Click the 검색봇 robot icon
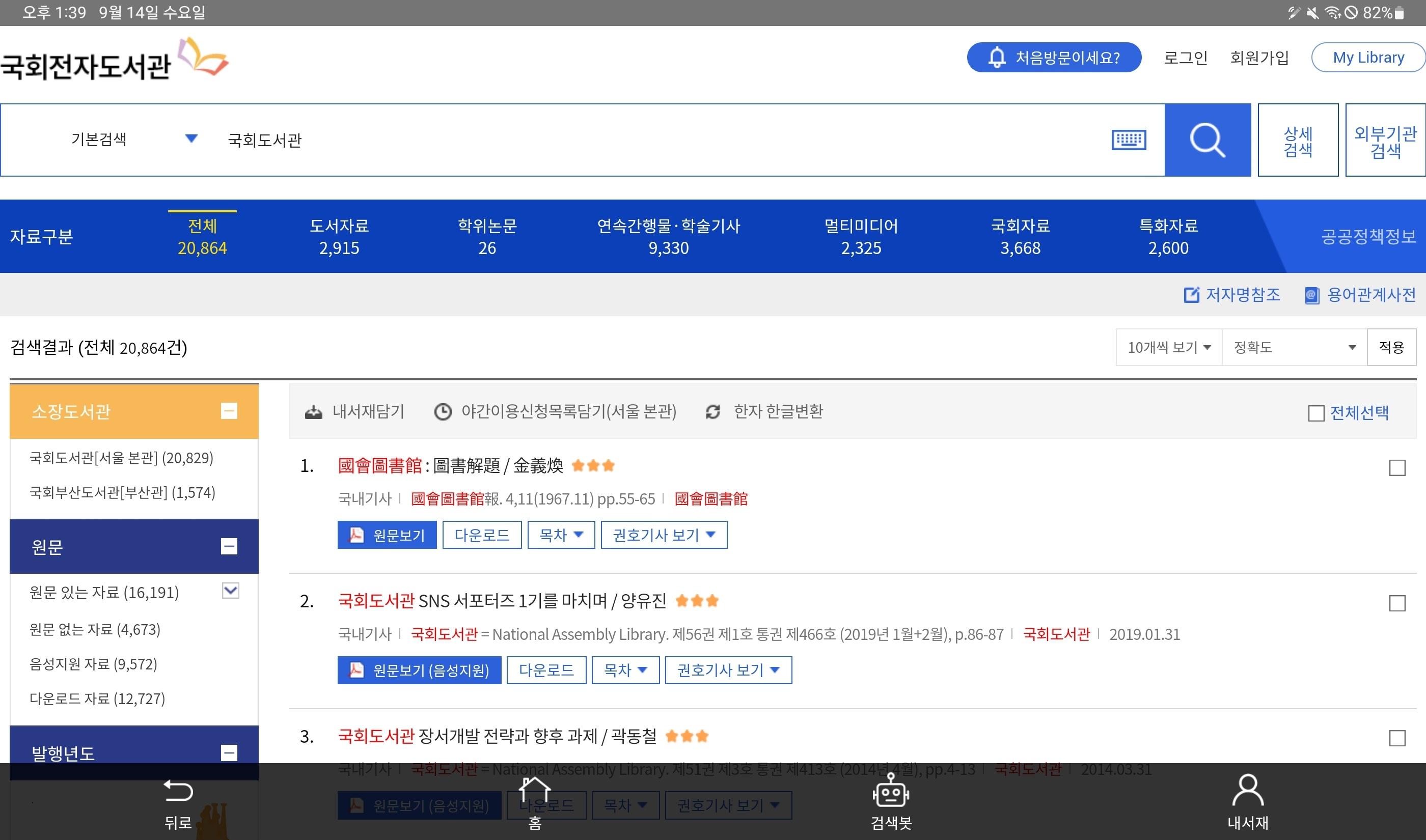The width and height of the screenshot is (1426, 840). [x=890, y=791]
